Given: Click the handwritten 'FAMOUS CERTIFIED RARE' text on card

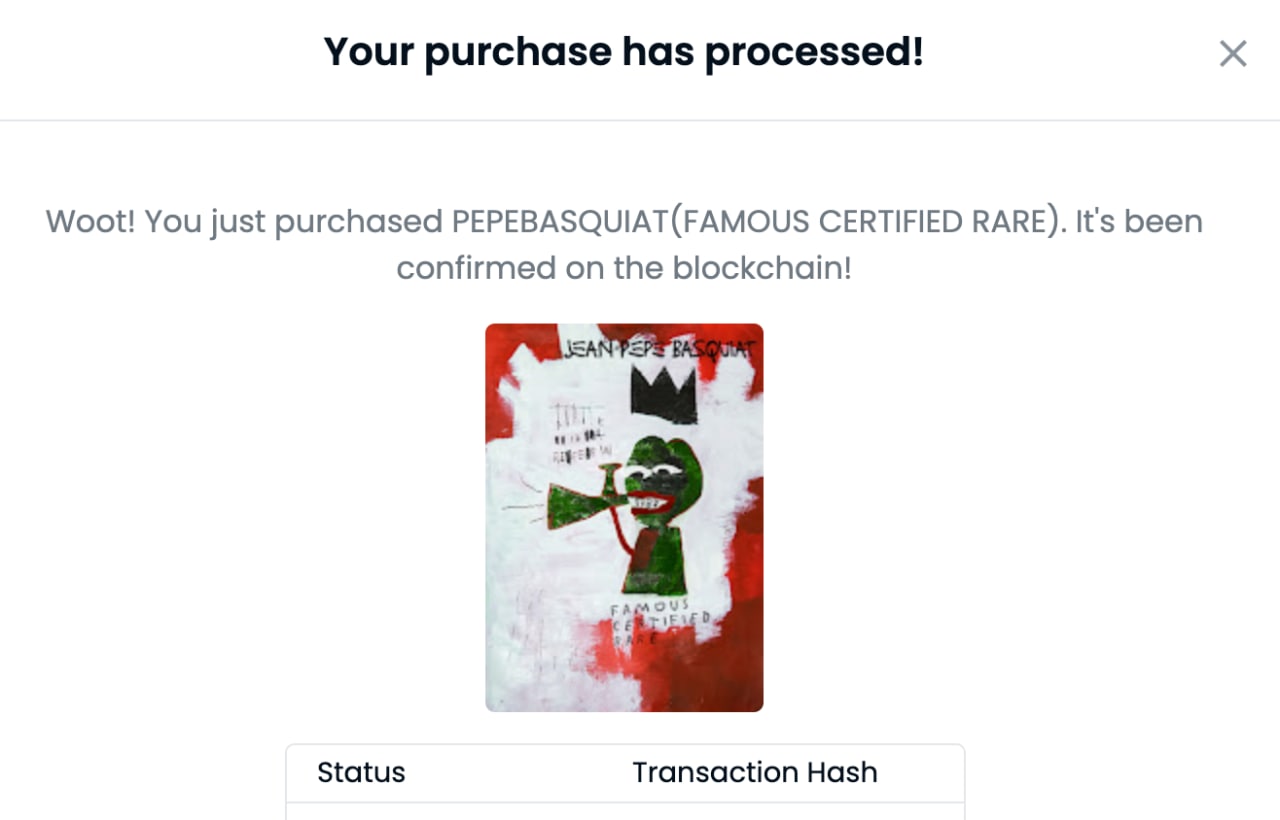Looking at the screenshot, I should tap(661, 622).
